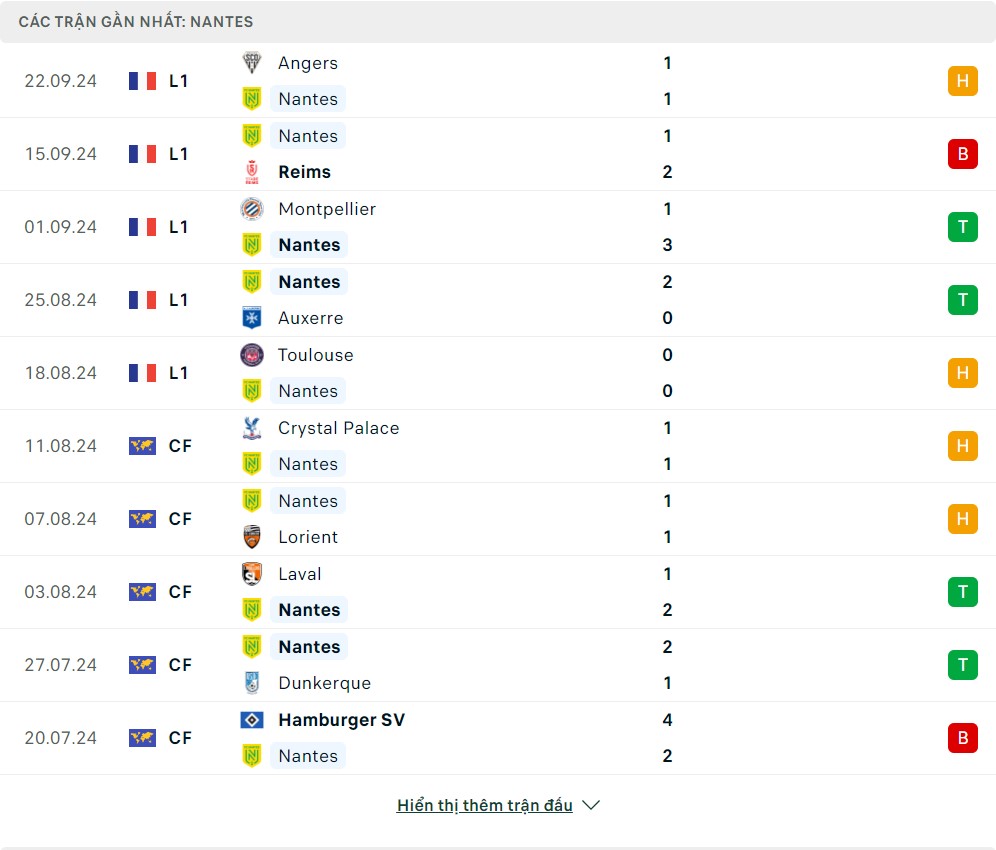The width and height of the screenshot is (996, 850).
Task: Click the Laval club crest
Action: tap(252, 574)
